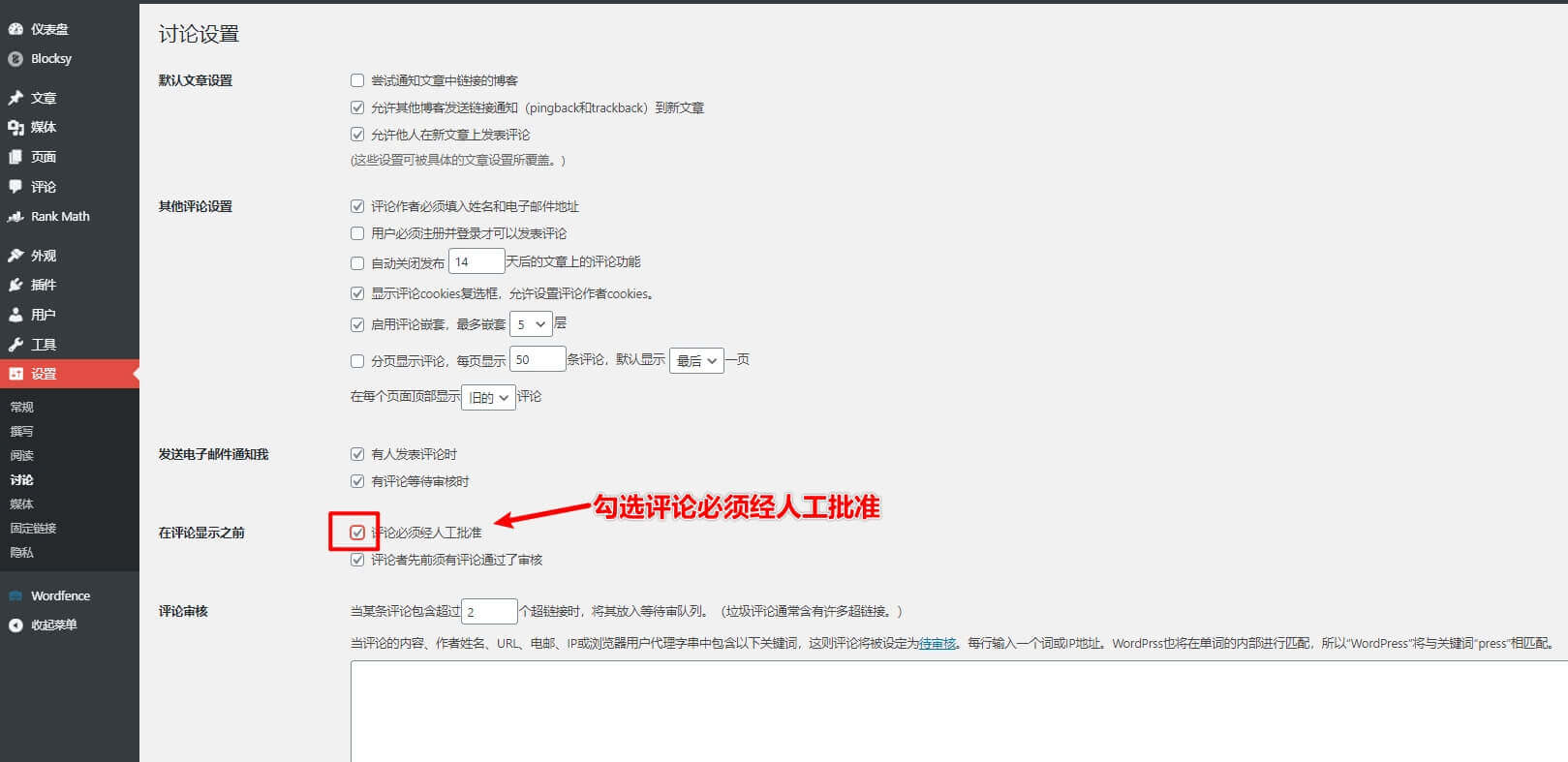Open Rank Math chart icon
Viewport: 1568px width, 762px height.
click(15, 217)
